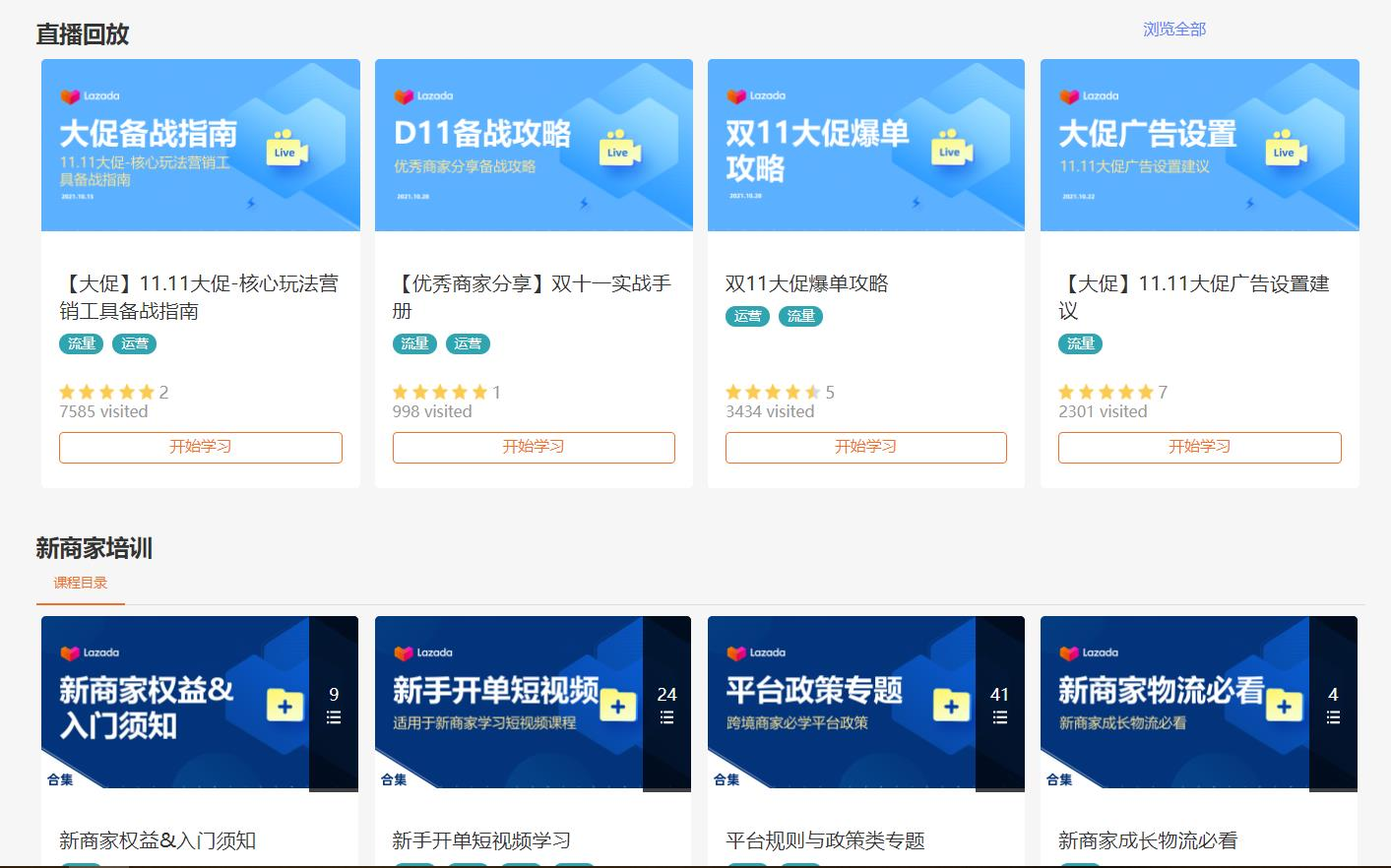Select the 流量 tag under 双十一实战手册
This screenshot has height=868, width=1391.
click(413, 343)
